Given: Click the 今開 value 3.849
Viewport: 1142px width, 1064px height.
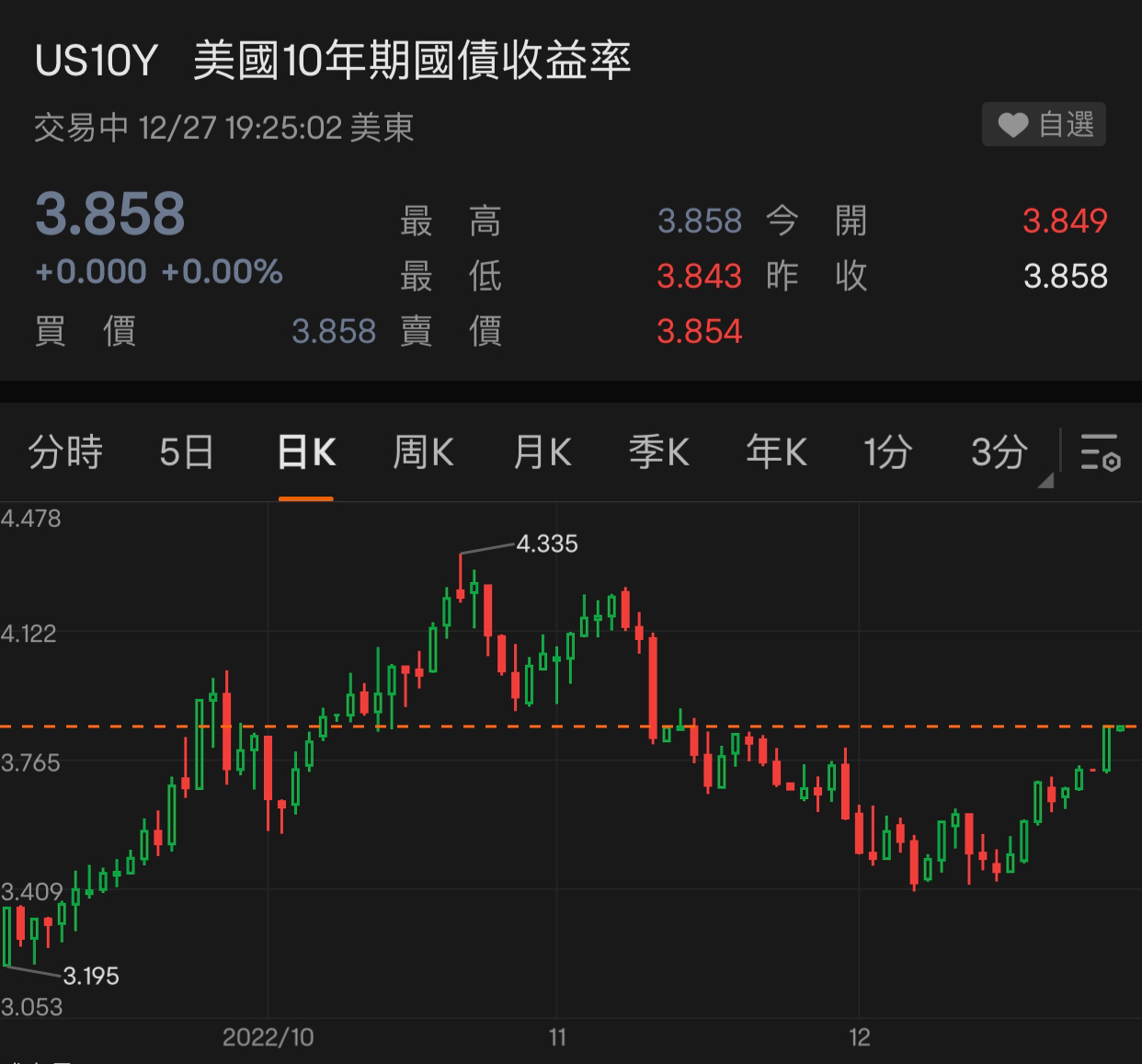Looking at the screenshot, I should [x=1065, y=221].
